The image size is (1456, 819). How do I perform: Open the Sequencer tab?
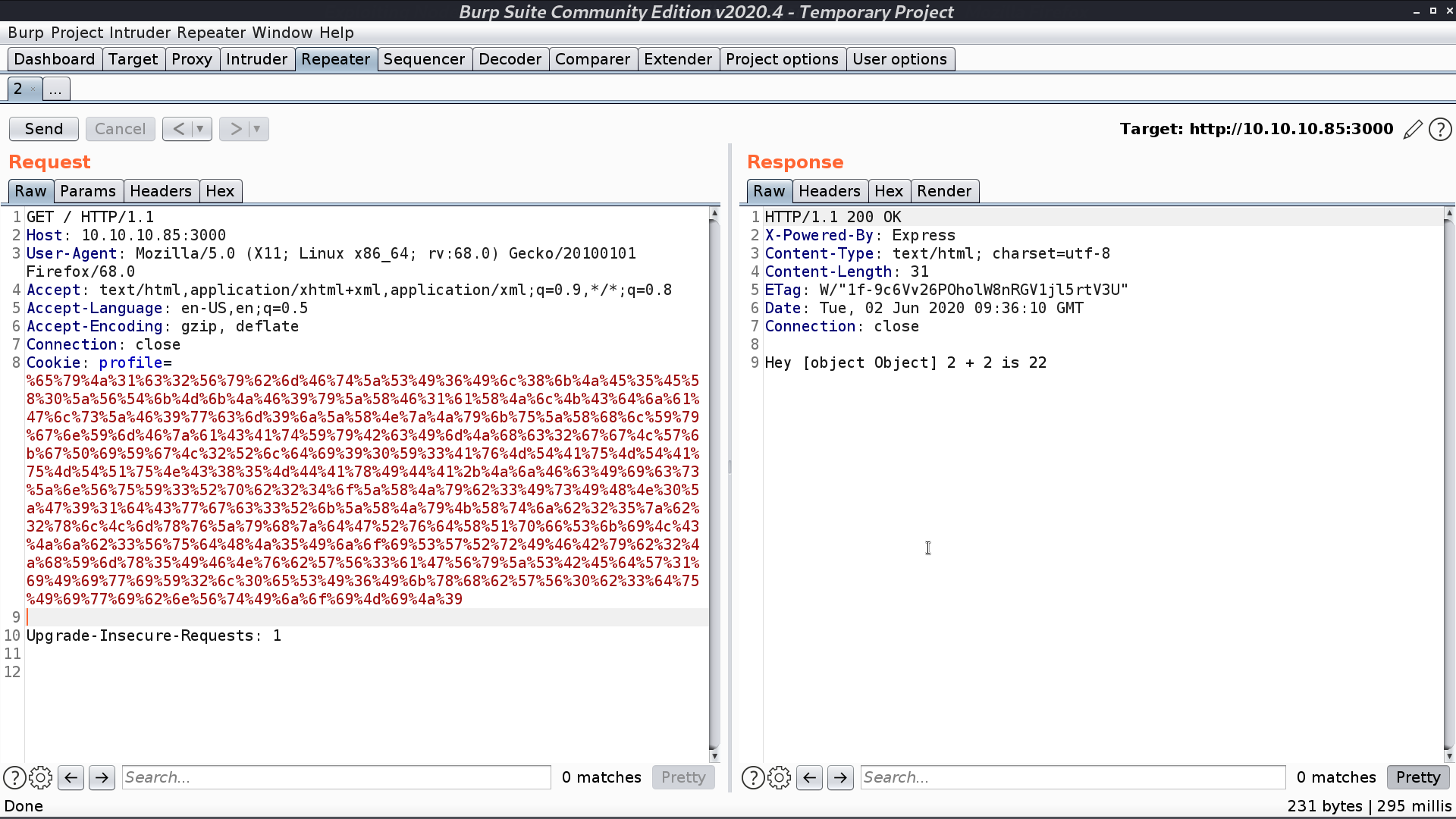coord(424,59)
